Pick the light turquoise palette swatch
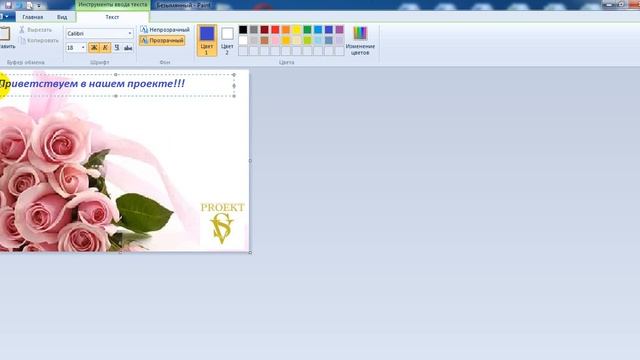Screen dimensions: 640x360 pyautogui.click(x=318, y=40)
